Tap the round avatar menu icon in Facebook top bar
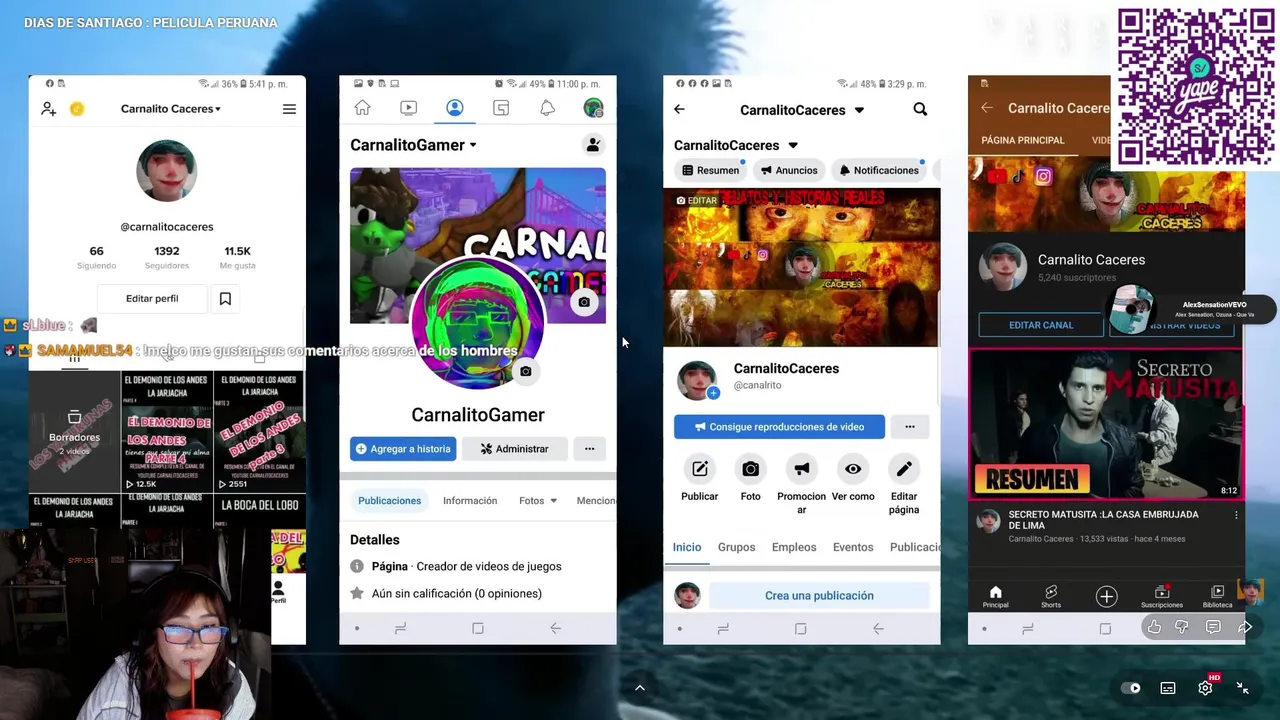Image resolution: width=1280 pixels, height=720 pixels. click(x=593, y=108)
